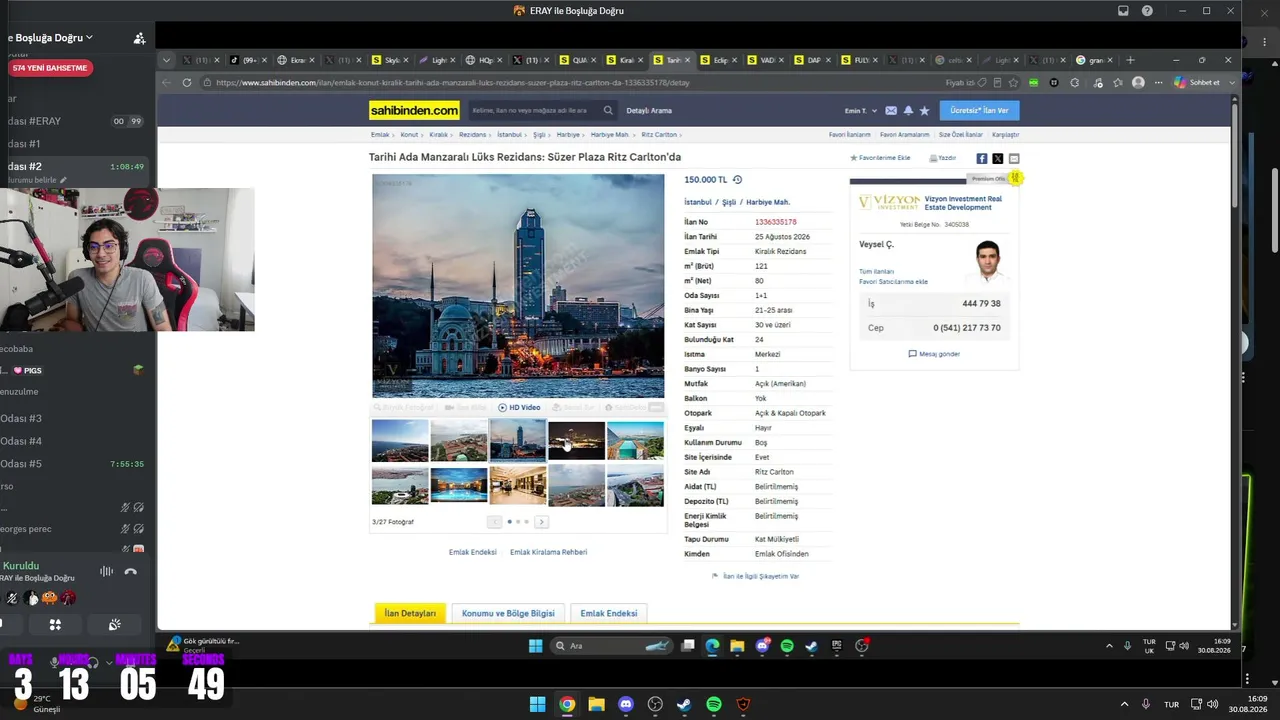Click the Emlak breadcrumb link
Image resolution: width=1280 pixels, height=720 pixels.
pyautogui.click(x=380, y=134)
